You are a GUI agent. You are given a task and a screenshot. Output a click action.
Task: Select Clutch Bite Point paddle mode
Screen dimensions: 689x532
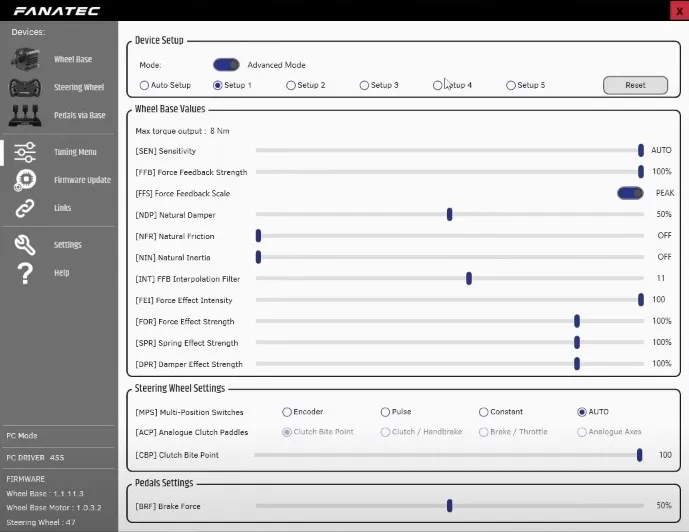click(x=287, y=432)
